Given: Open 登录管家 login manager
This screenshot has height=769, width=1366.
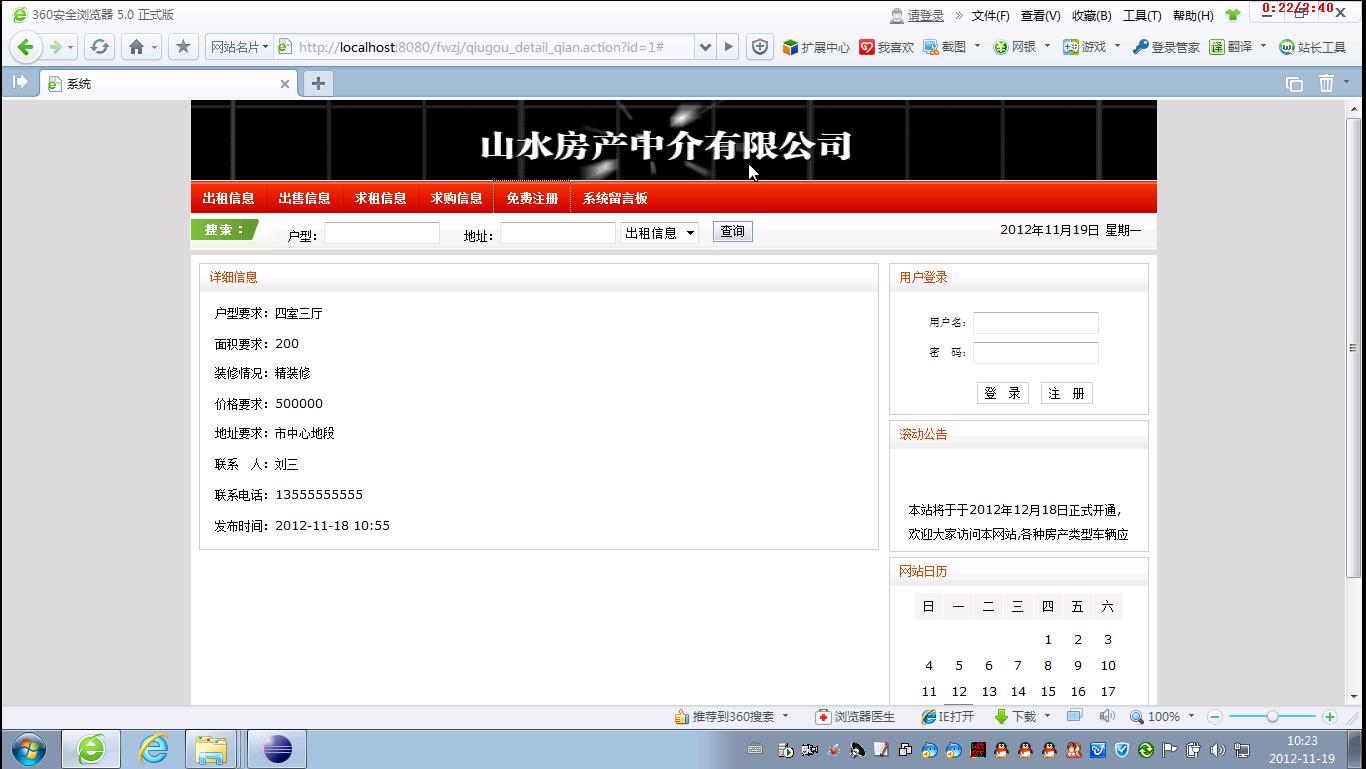Looking at the screenshot, I should click(x=1166, y=47).
